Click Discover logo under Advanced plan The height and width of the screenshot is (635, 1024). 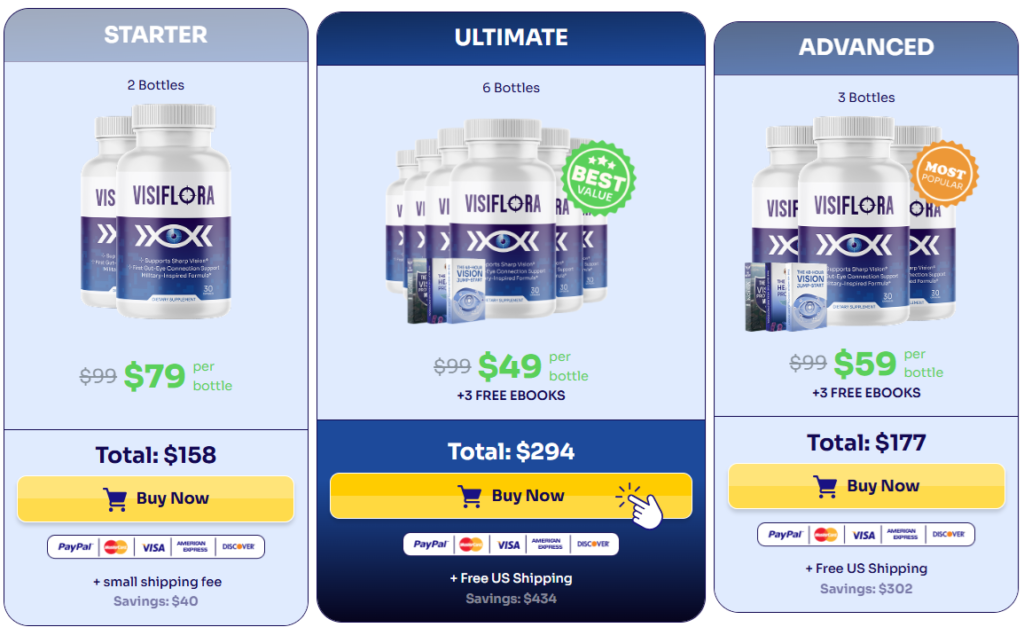click(x=948, y=534)
